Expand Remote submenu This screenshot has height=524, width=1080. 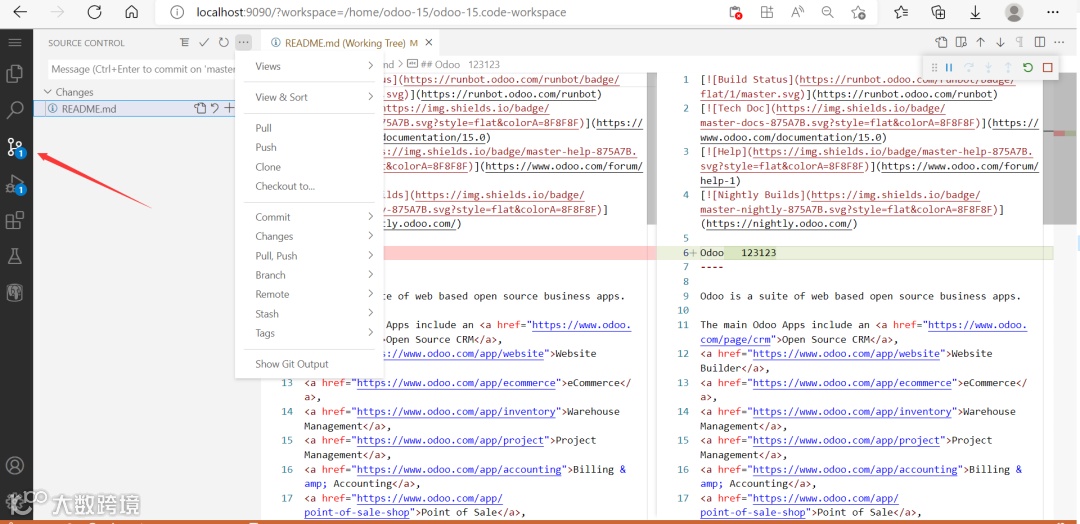309,294
